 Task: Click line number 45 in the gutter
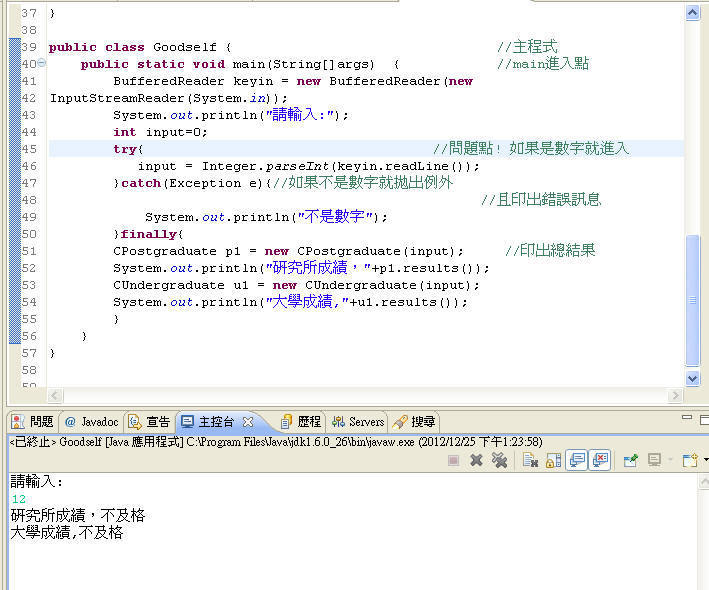pyautogui.click(x=29, y=149)
